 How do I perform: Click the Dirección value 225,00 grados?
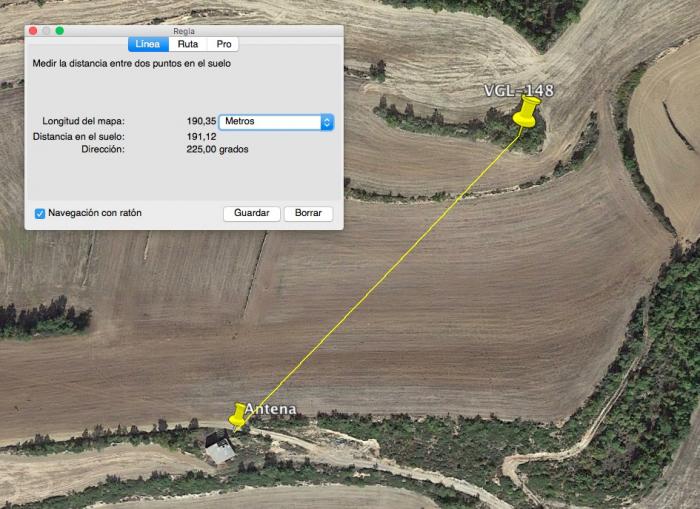217,149
